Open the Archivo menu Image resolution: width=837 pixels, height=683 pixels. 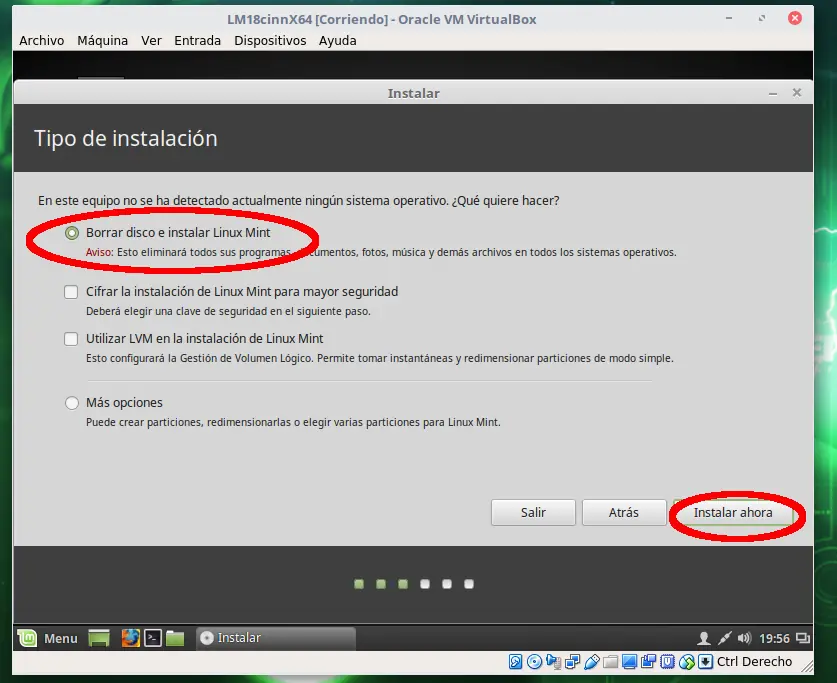42,41
